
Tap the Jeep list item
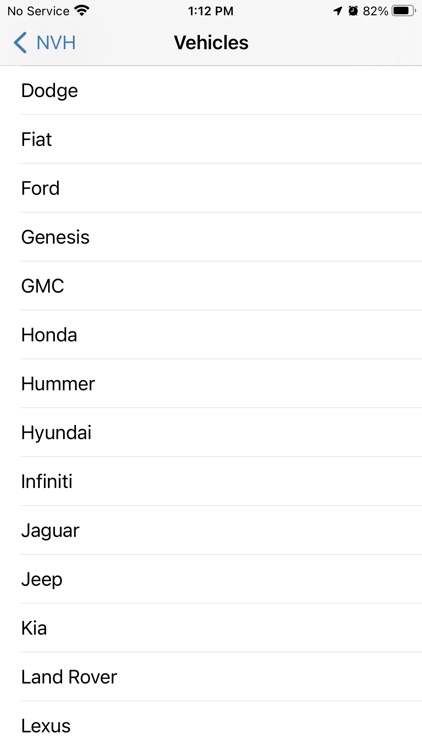pyautogui.click(x=211, y=579)
